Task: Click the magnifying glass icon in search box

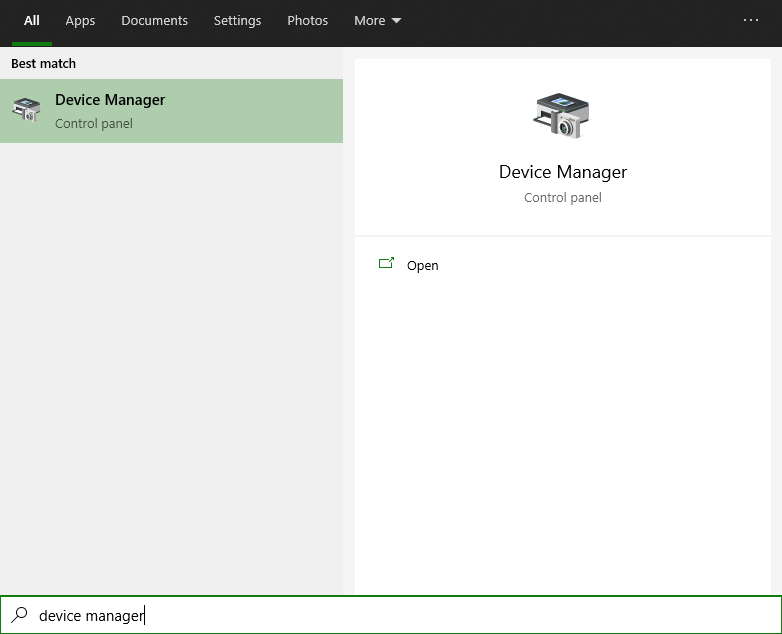Action: 19,615
